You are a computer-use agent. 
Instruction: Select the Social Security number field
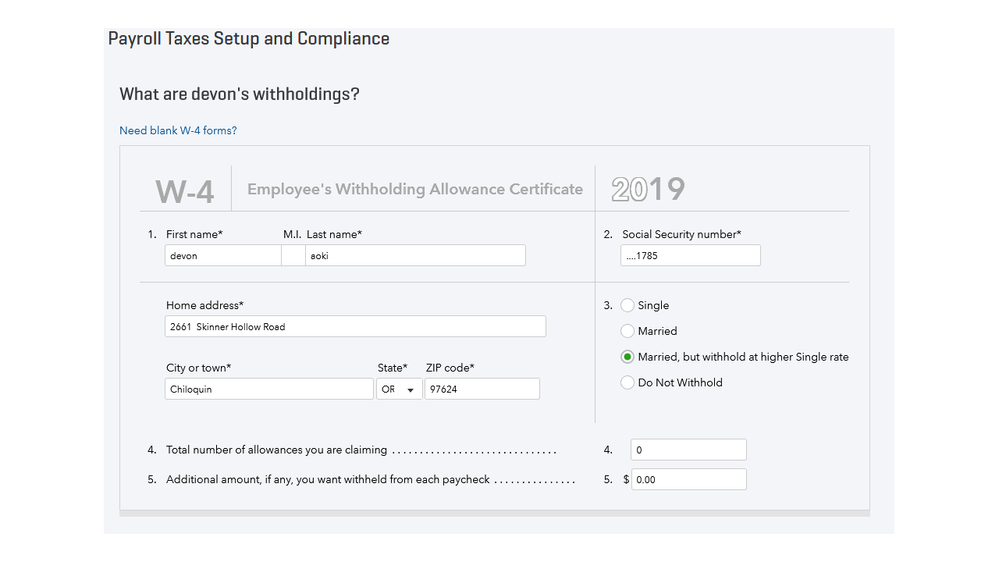(690, 256)
